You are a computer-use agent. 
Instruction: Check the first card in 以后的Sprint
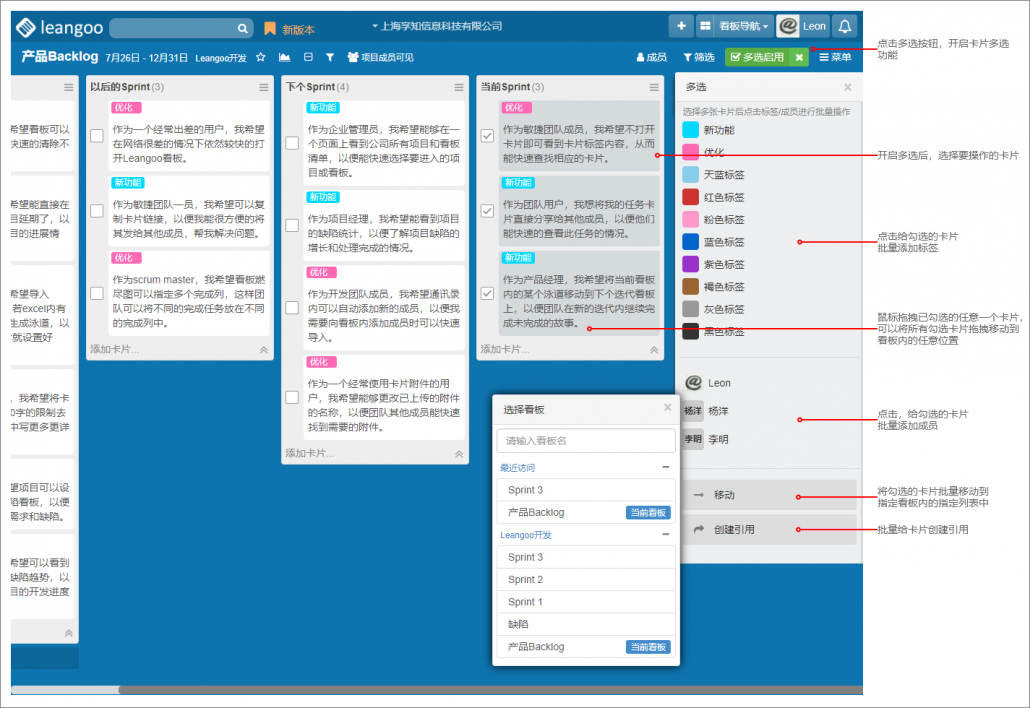[97, 136]
